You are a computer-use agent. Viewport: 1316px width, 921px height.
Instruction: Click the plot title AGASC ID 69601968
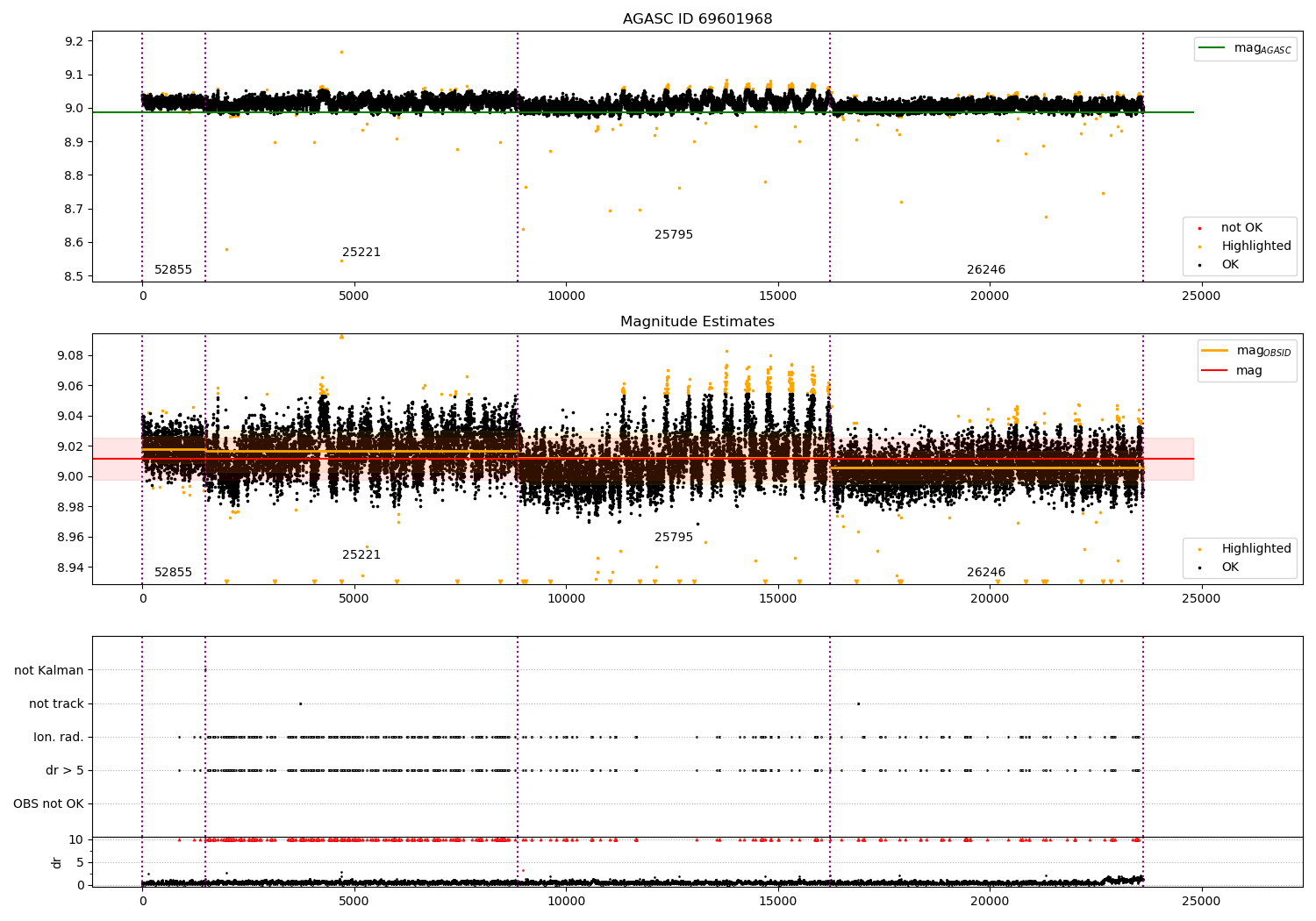[697, 19]
